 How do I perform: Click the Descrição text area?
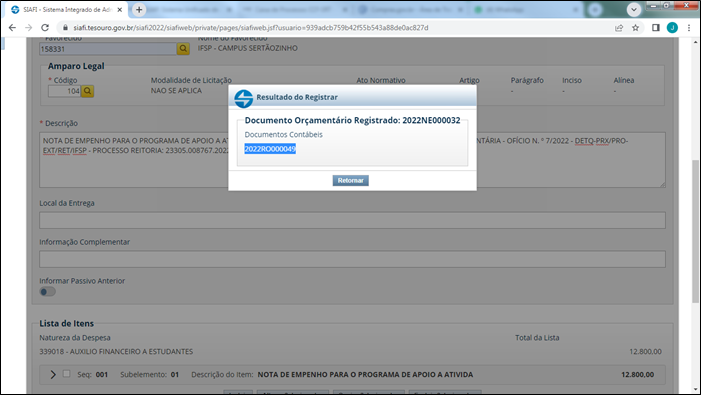352,160
